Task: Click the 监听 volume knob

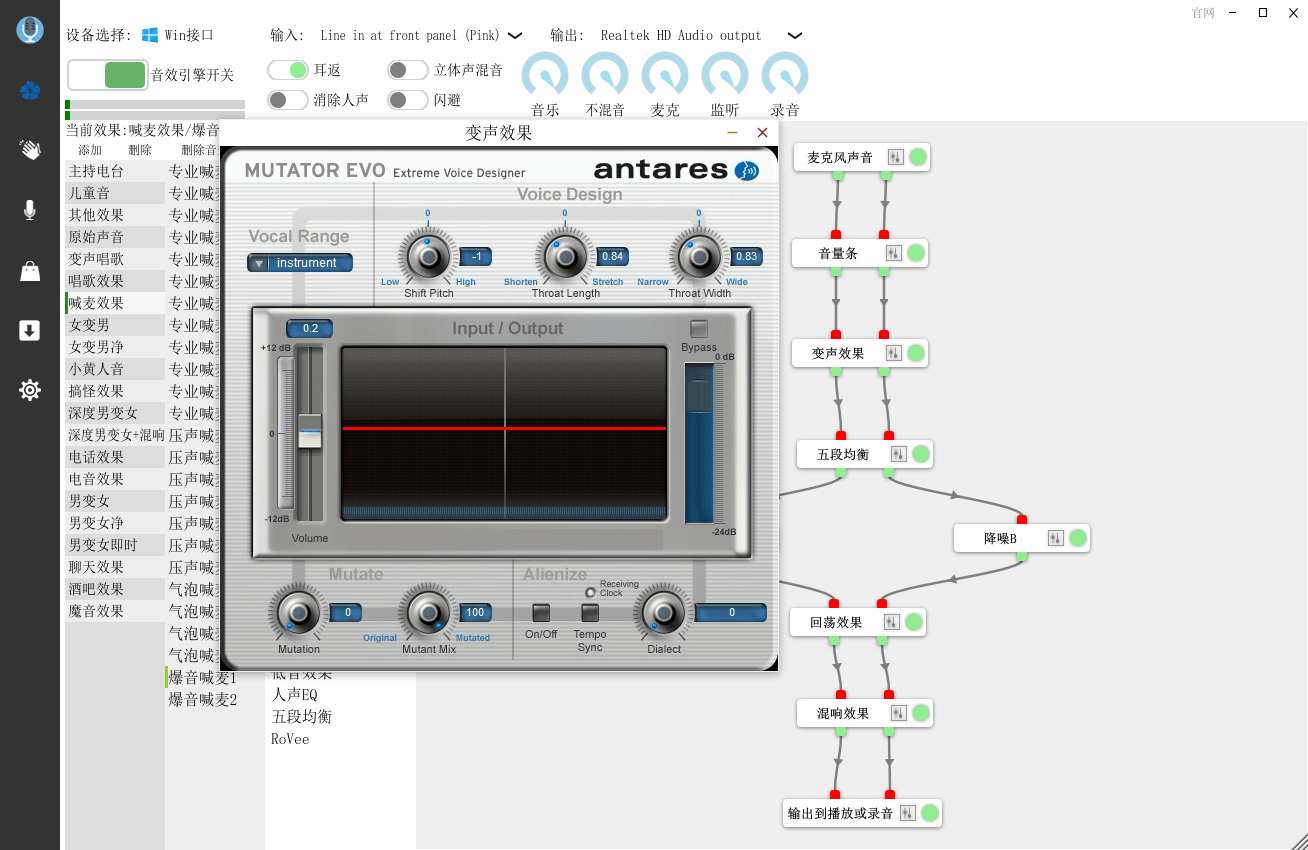Action: pyautogui.click(x=725, y=76)
